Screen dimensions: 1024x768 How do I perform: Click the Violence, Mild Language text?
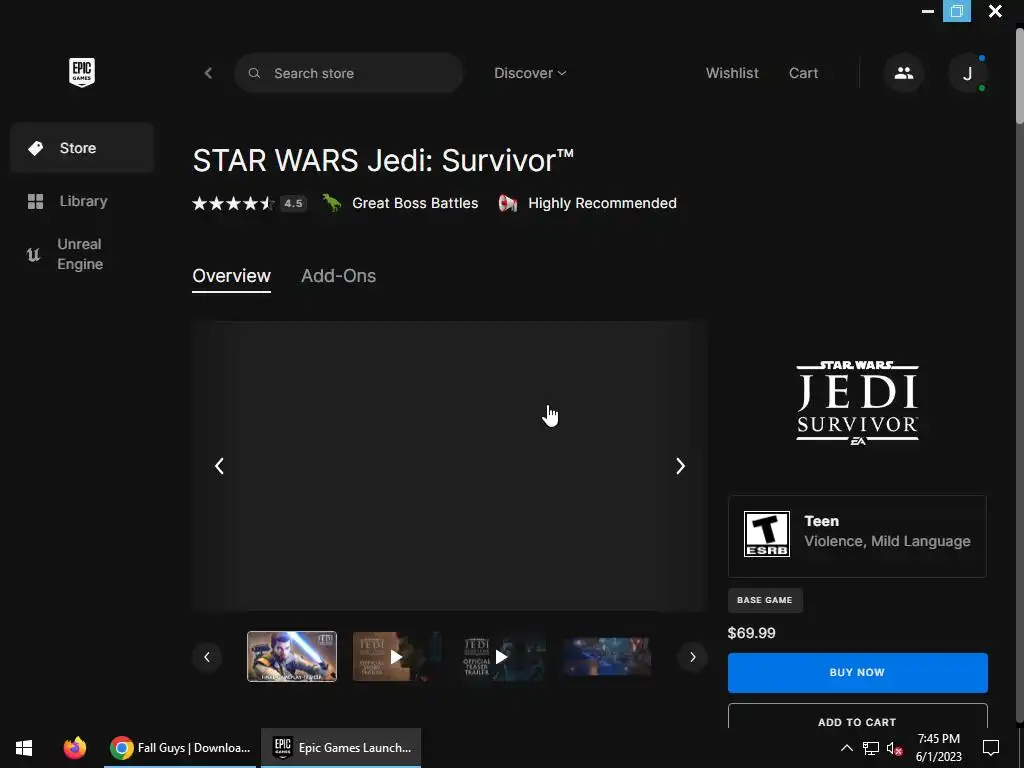pos(887,541)
